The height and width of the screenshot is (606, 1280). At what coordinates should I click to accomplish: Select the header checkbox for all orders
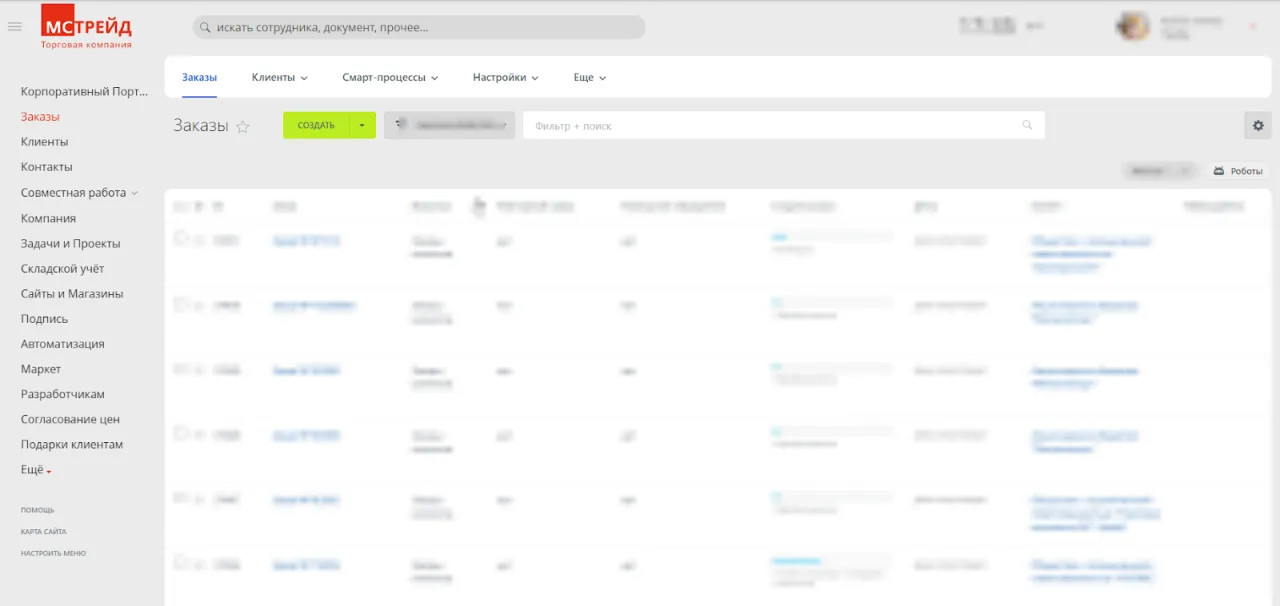coord(180,206)
